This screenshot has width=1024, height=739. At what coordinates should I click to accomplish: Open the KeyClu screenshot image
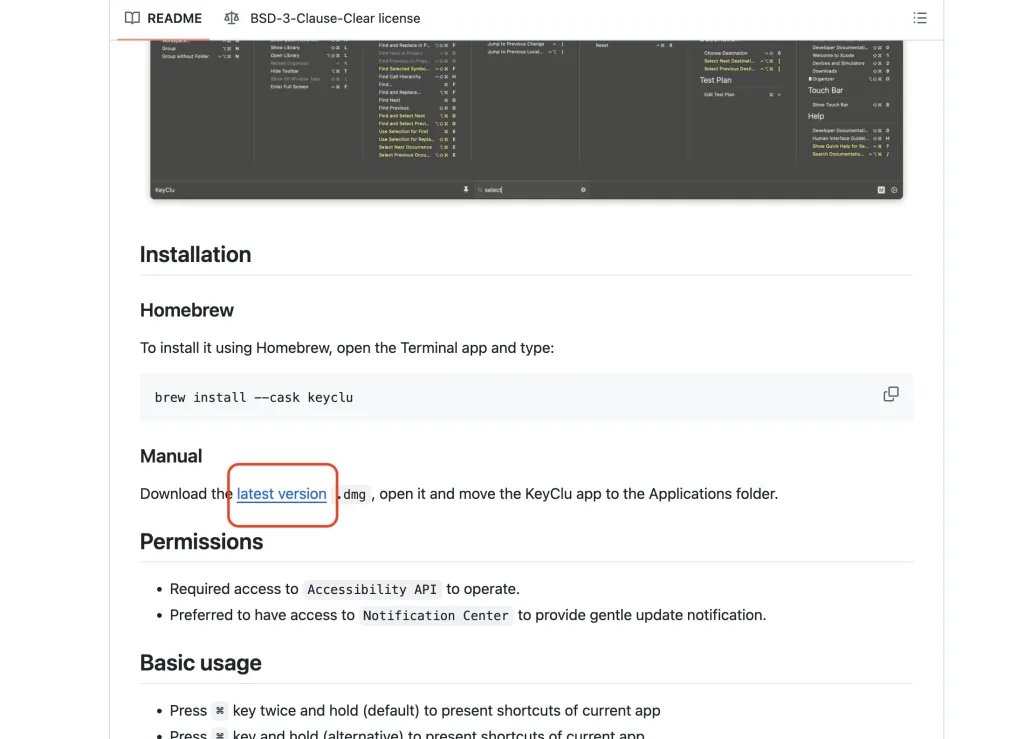coord(526,119)
